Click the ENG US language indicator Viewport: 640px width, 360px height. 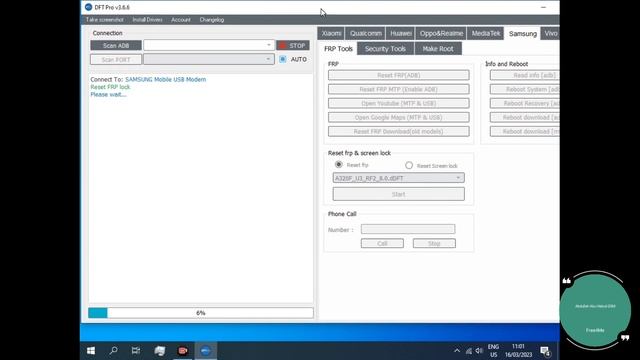pos(493,351)
